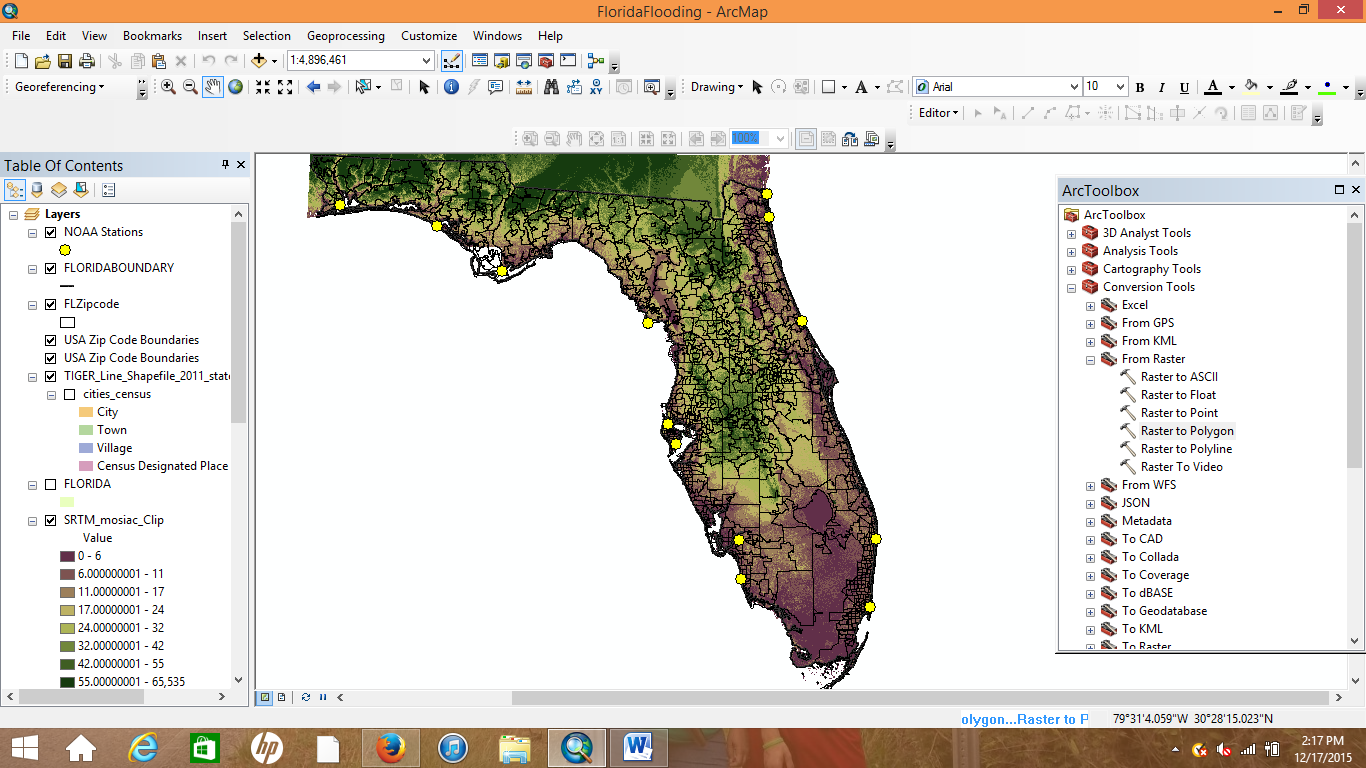
Task: Pick the Select Elements arrow tool
Action: [x=424, y=87]
